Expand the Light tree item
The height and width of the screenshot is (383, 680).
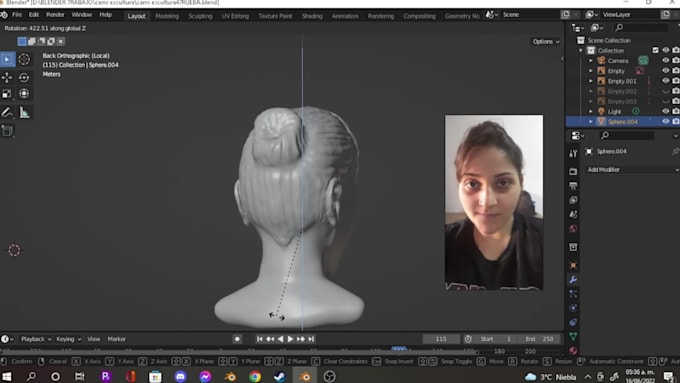tap(590, 111)
